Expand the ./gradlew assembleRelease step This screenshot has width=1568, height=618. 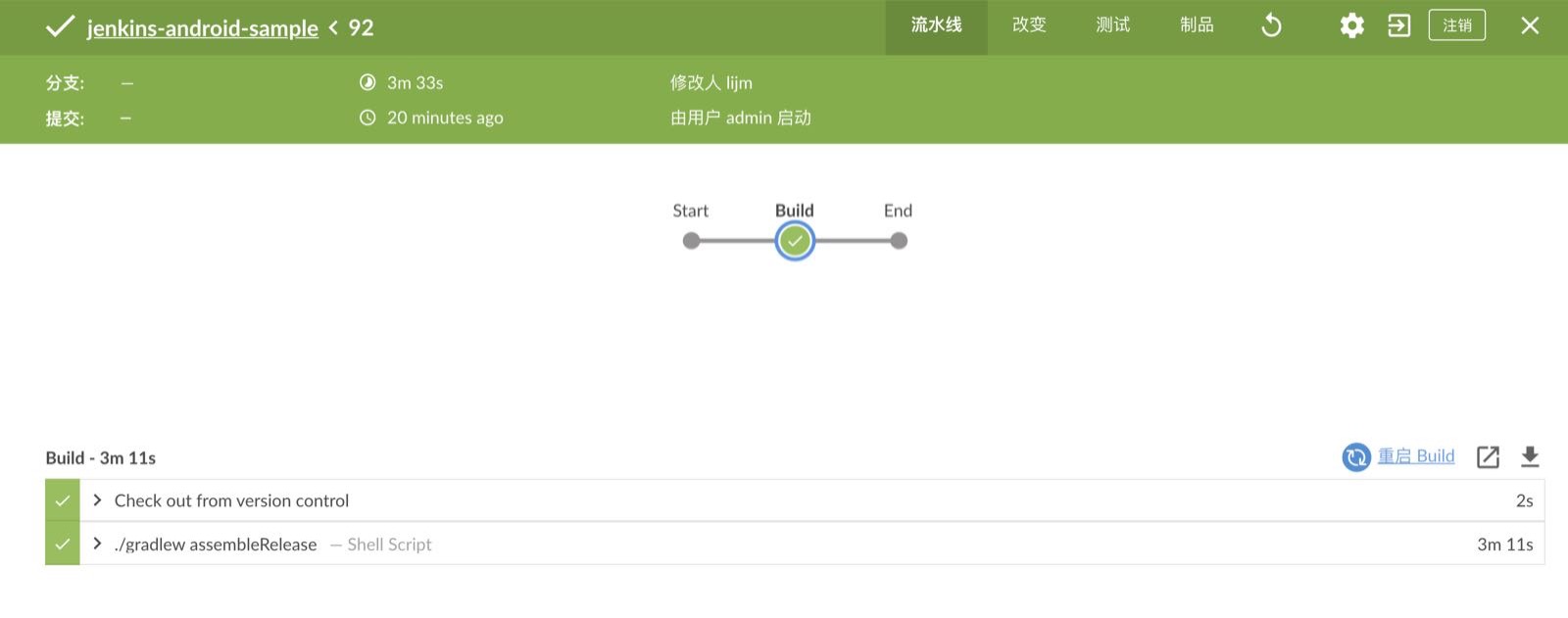coord(97,544)
